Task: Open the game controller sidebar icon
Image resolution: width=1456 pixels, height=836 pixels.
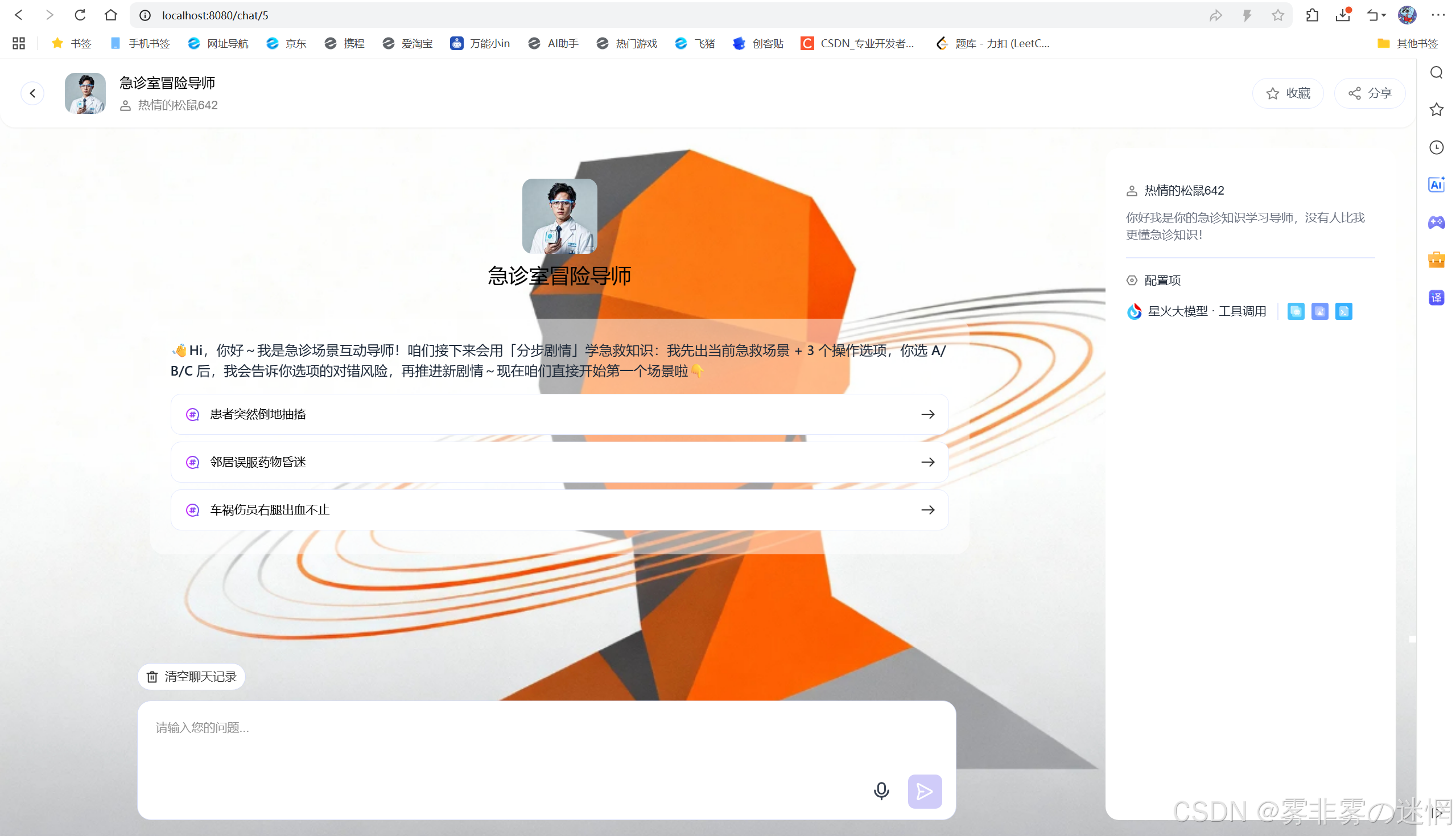Action: pyautogui.click(x=1436, y=222)
